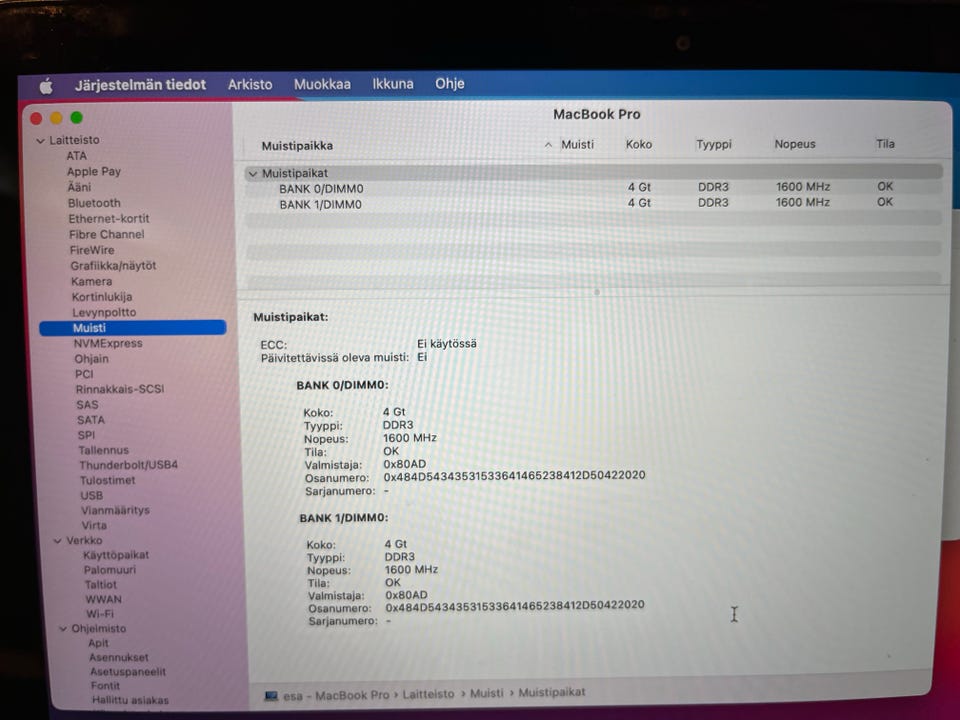Select Levynpoltto in sidebar

pos(104,313)
